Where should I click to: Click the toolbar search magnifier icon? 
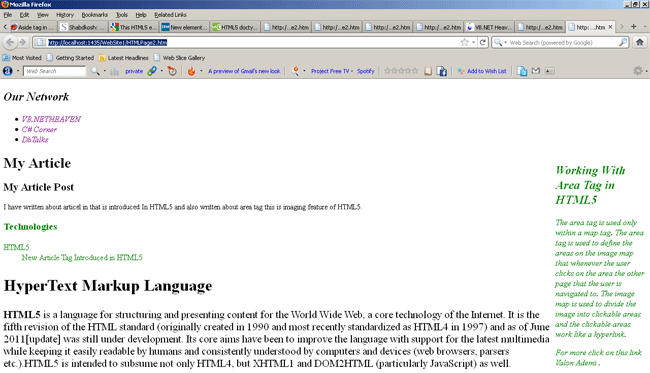[95, 71]
